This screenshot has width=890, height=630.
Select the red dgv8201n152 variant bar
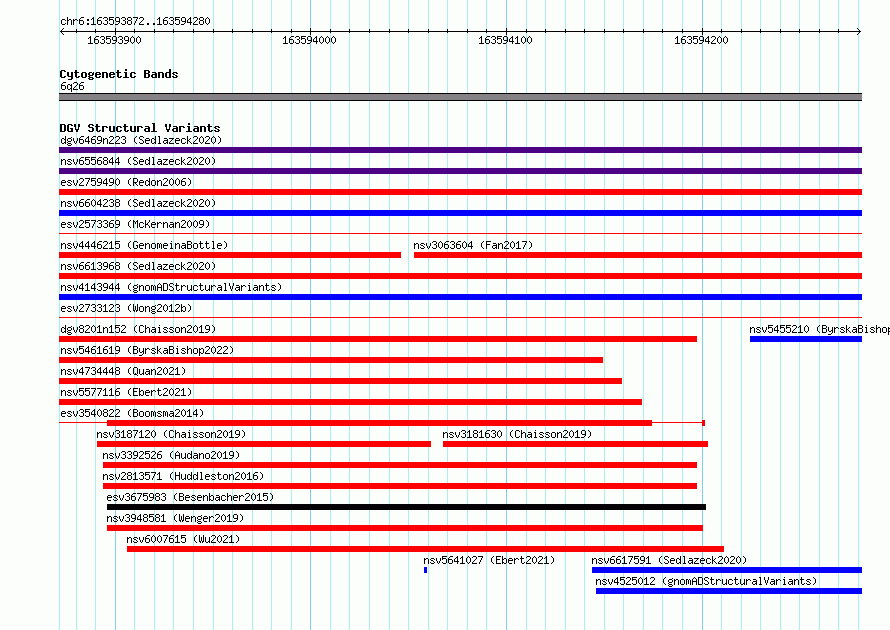(x=378, y=339)
